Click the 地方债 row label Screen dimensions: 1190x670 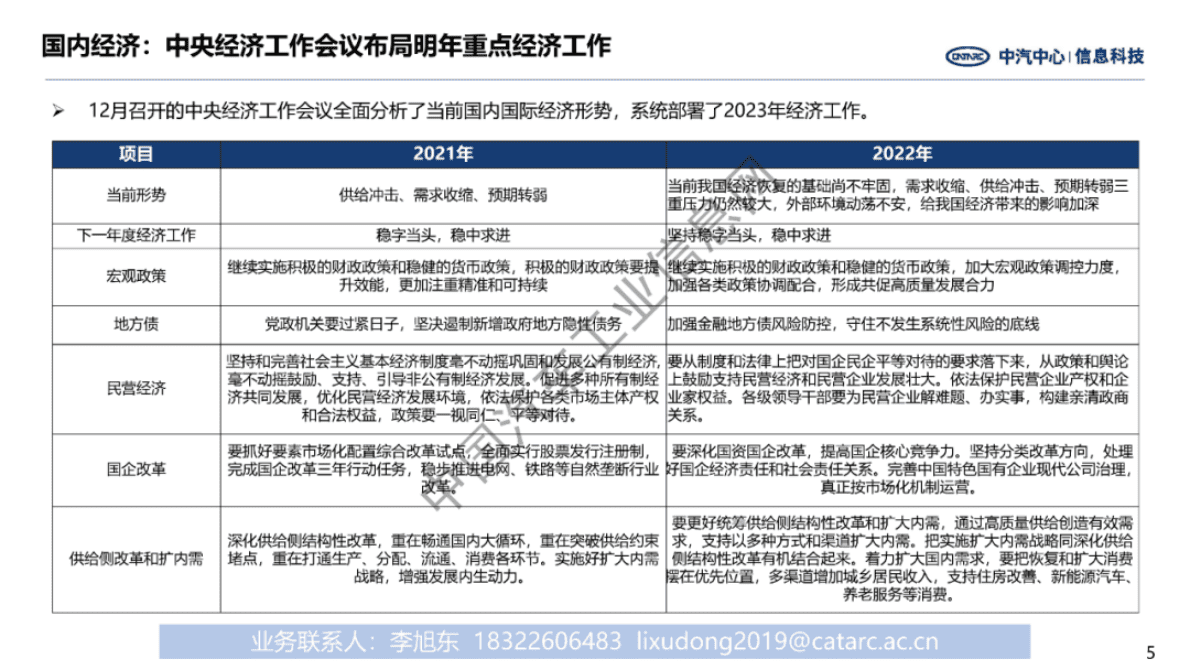click(x=138, y=323)
